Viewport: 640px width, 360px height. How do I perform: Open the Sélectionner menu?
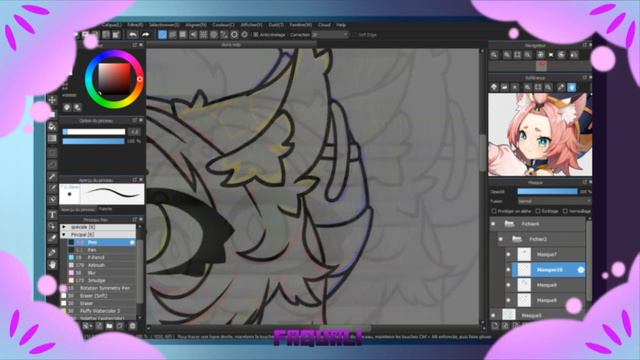(x=164, y=25)
